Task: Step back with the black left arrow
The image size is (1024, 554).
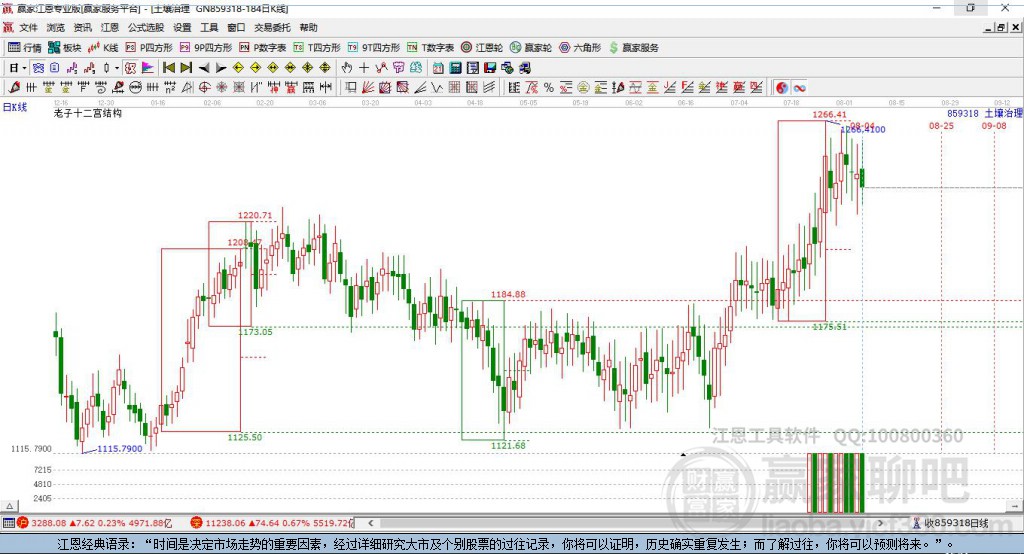Action: (x=204, y=68)
